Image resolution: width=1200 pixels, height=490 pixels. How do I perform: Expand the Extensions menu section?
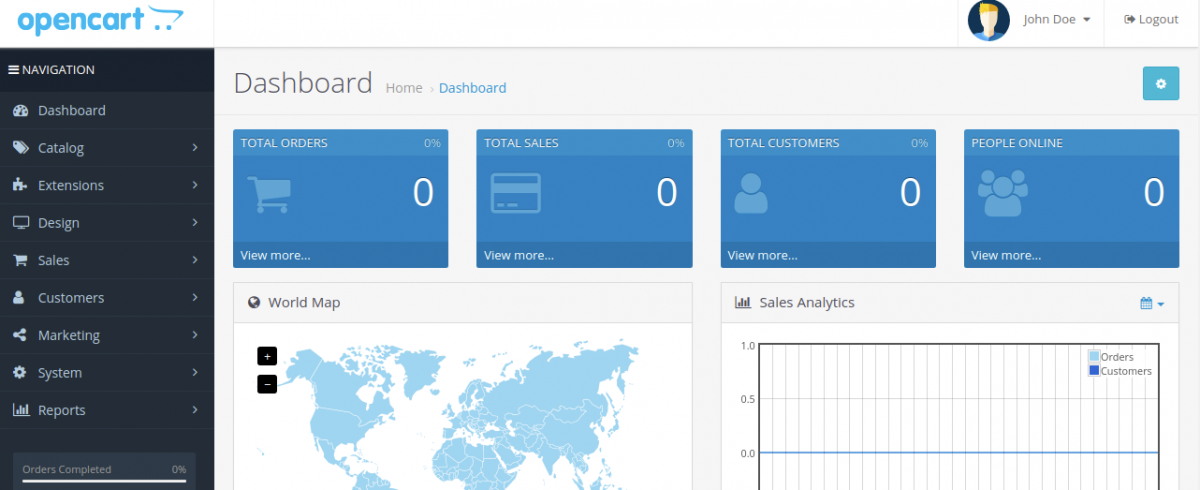click(x=106, y=185)
